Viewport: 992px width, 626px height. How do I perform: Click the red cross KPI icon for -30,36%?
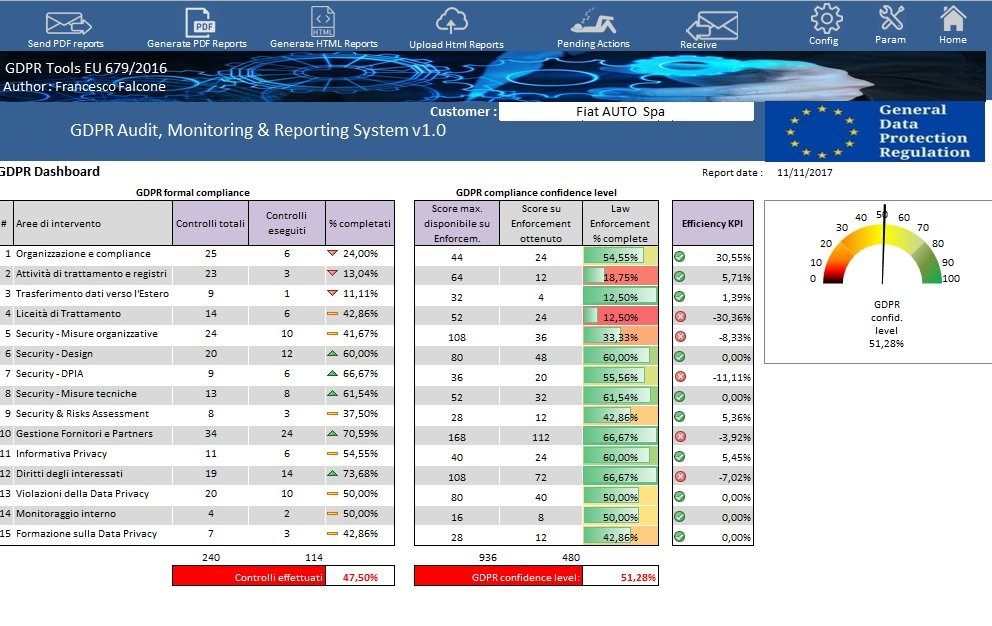click(680, 316)
